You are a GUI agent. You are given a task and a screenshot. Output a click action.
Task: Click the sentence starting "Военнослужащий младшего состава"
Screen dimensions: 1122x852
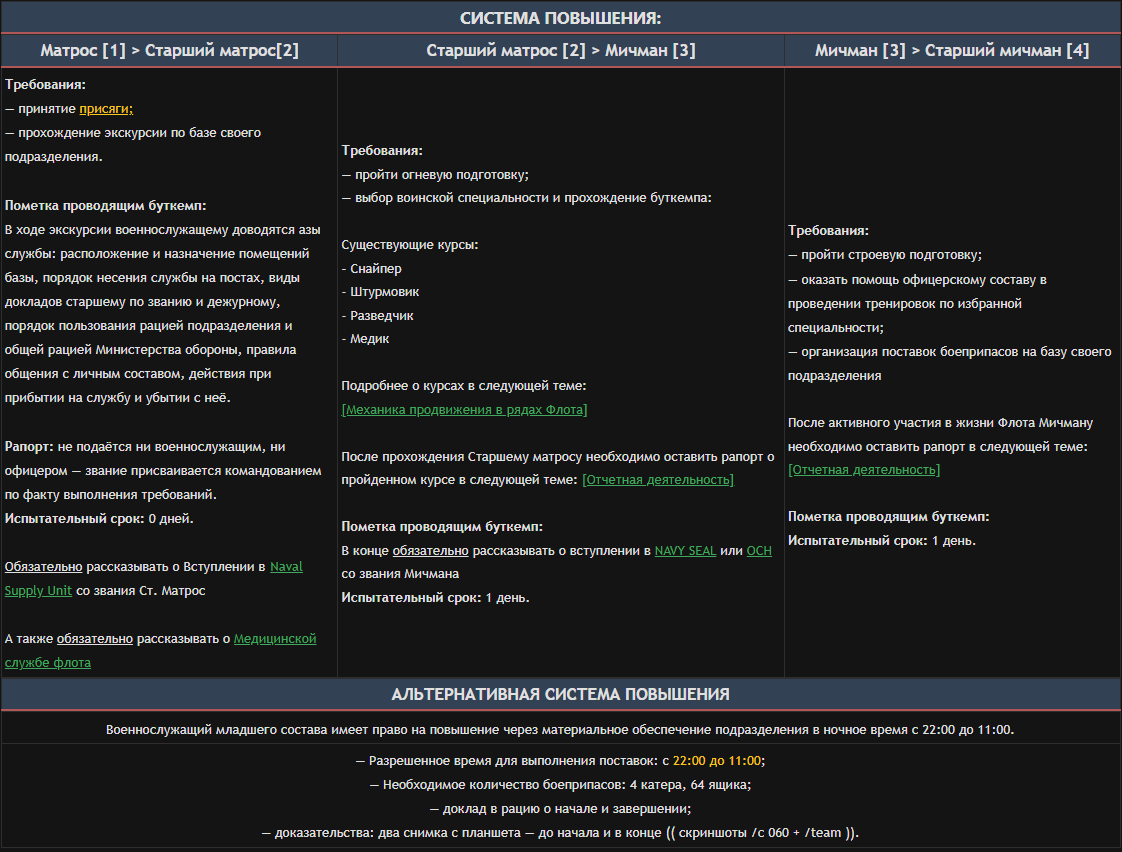click(560, 730)
